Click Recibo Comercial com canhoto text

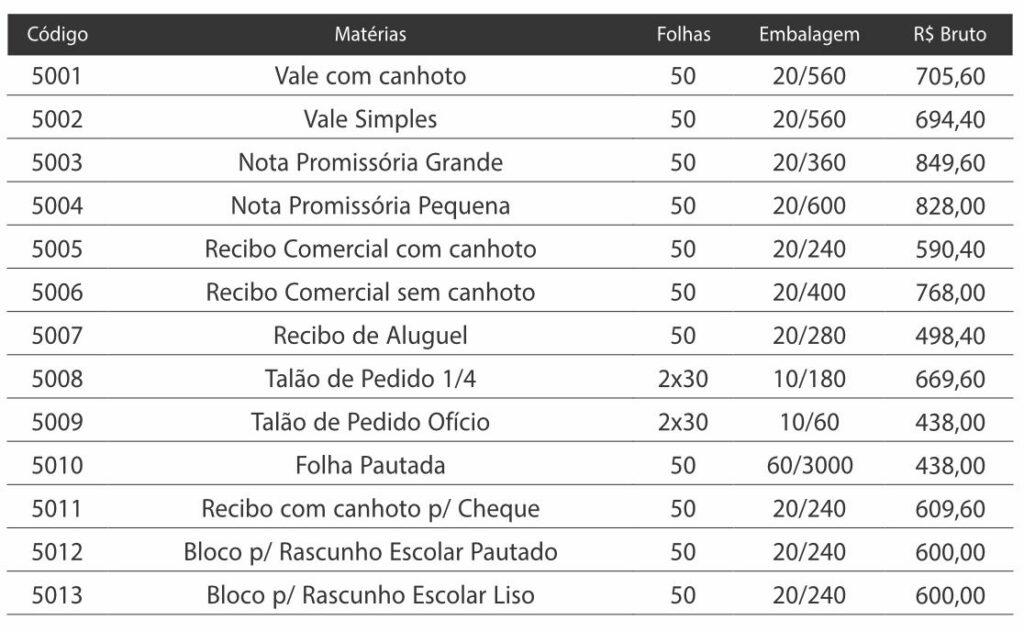pos(370,250)
